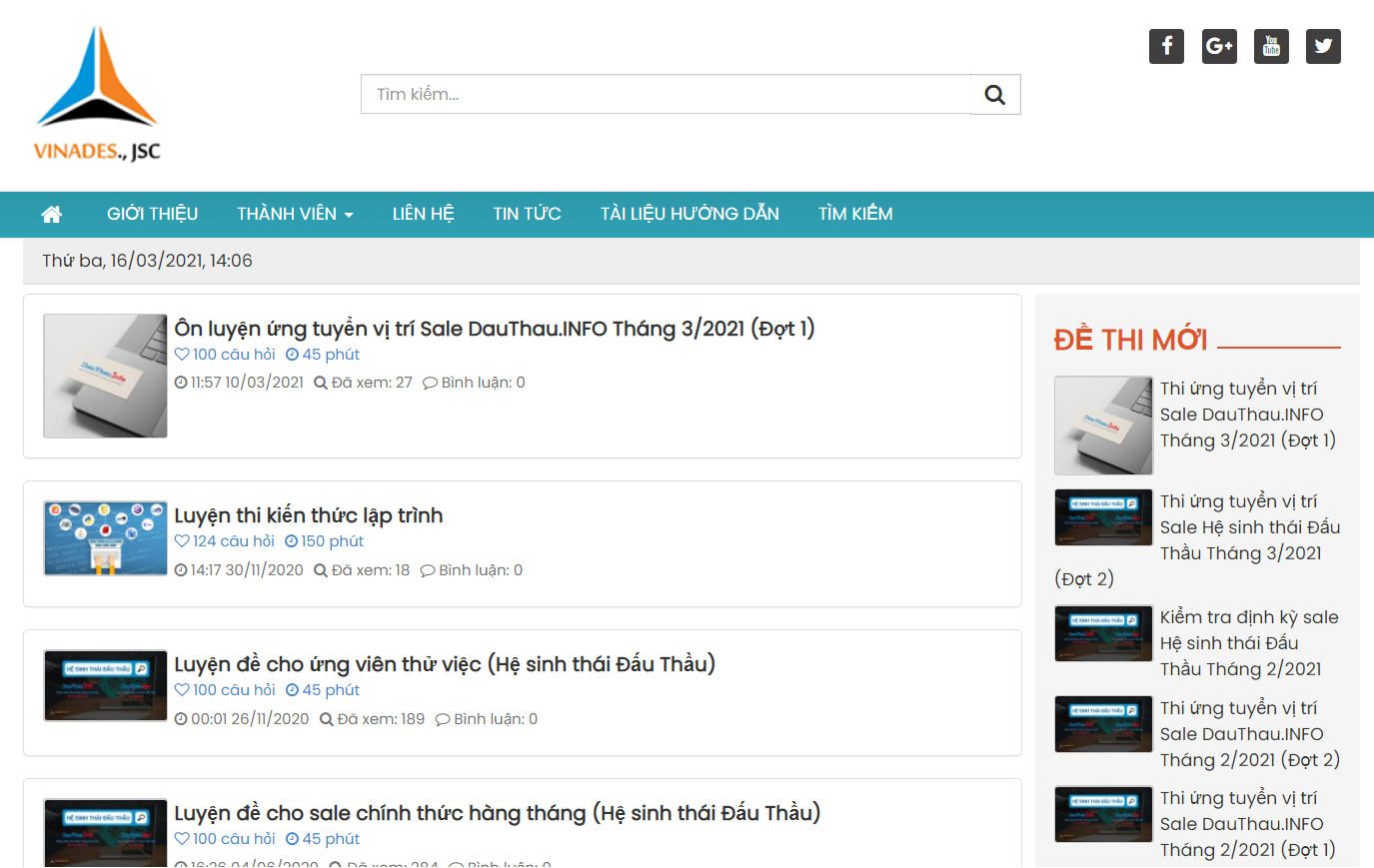Viewport: 1374px width, 868px height.
Task: Open Luyện đề cho ứng viên thử việc
Action: tap(445, 664)
